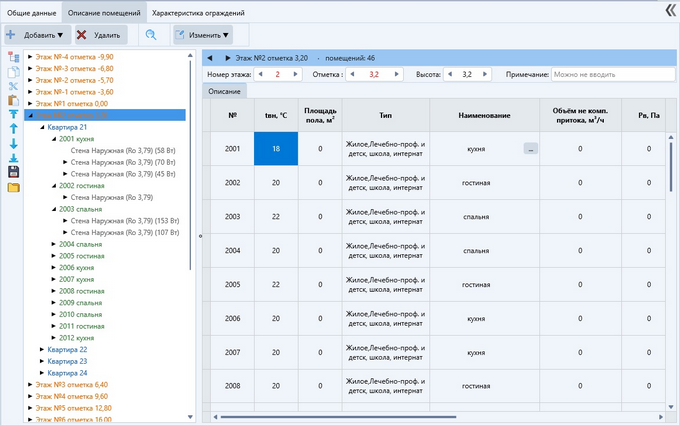Screen dimensions: 680x426
Task: Increase Высота value with right arrow
Action: [485, 74]
